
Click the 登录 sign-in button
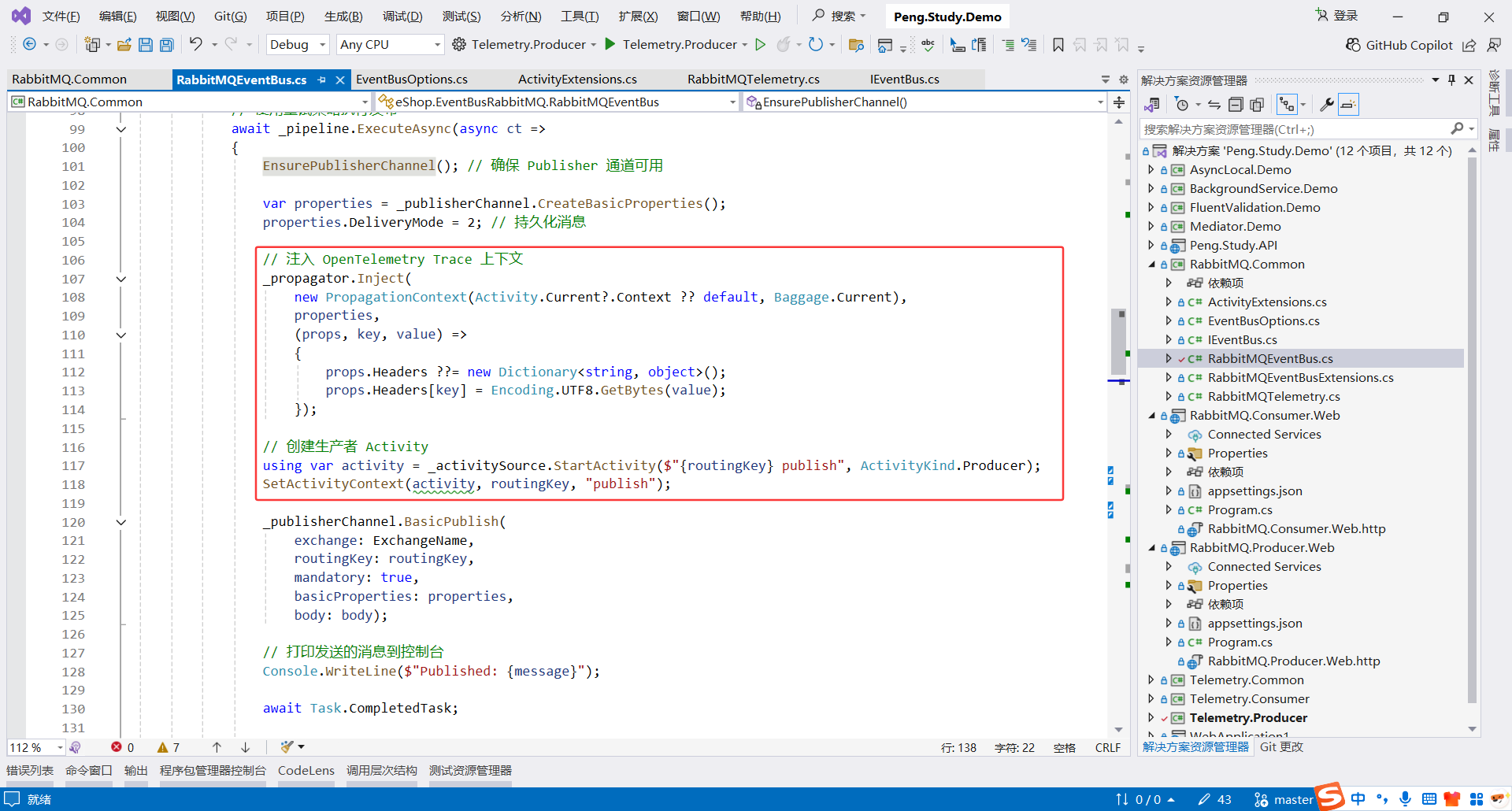[x=1337, y=16]
